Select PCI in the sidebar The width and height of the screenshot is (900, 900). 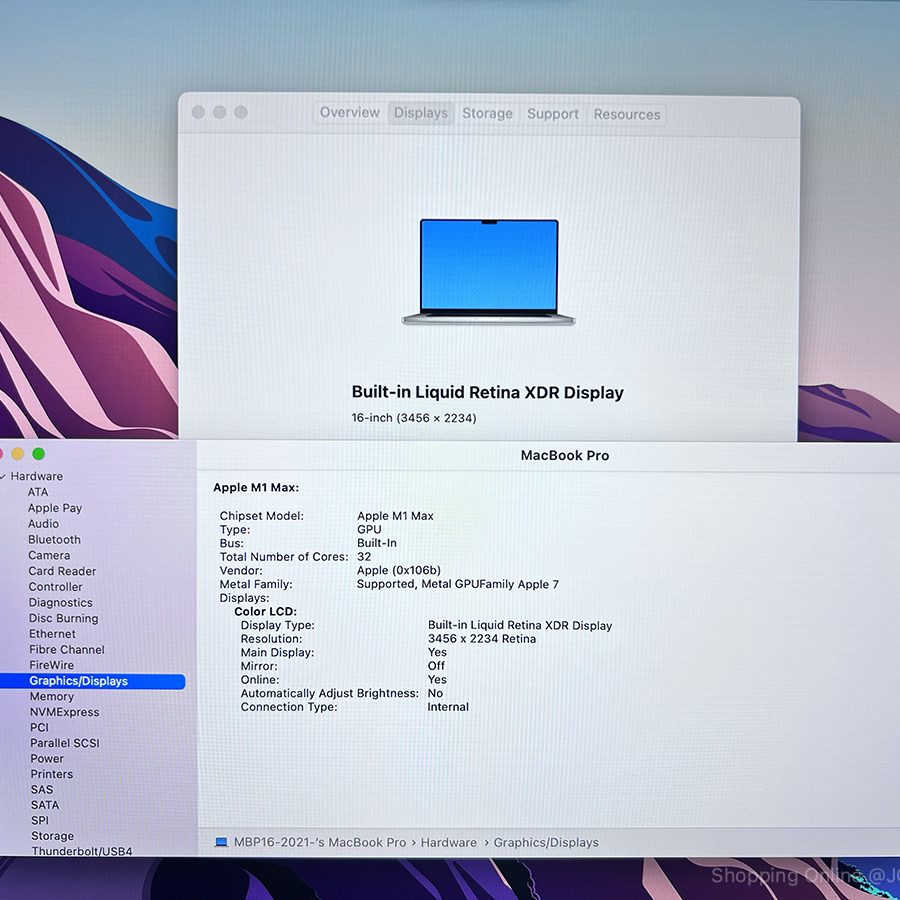tap(40, 727)
